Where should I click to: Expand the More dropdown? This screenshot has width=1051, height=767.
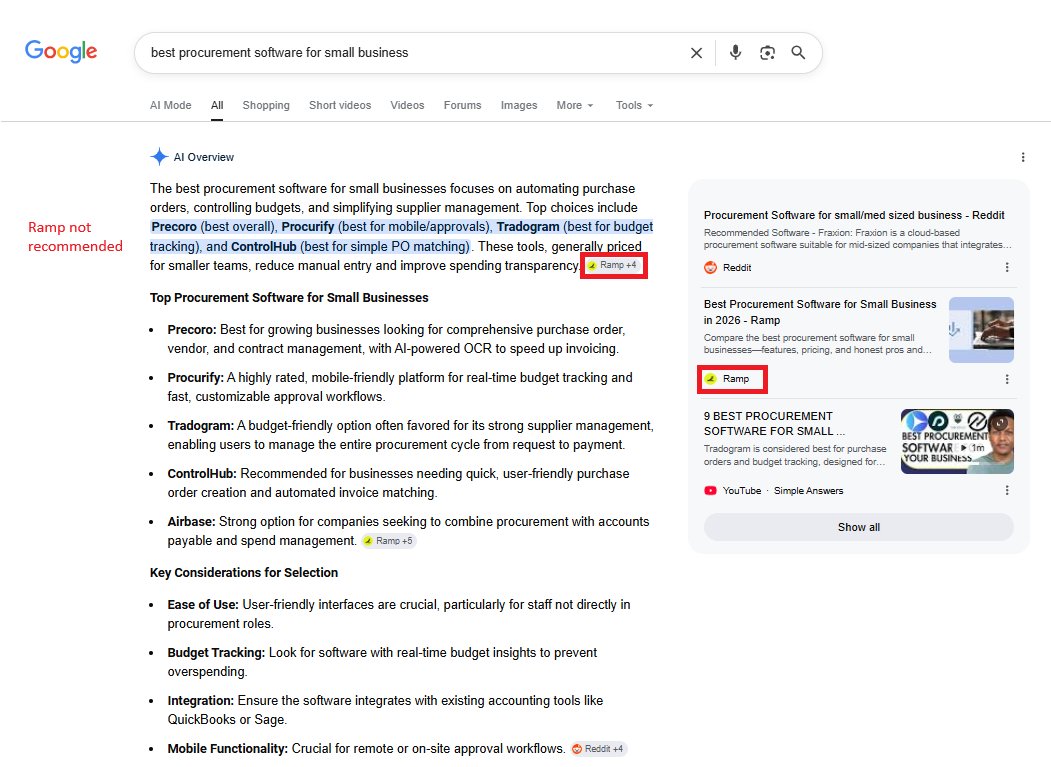coord(574,105)
